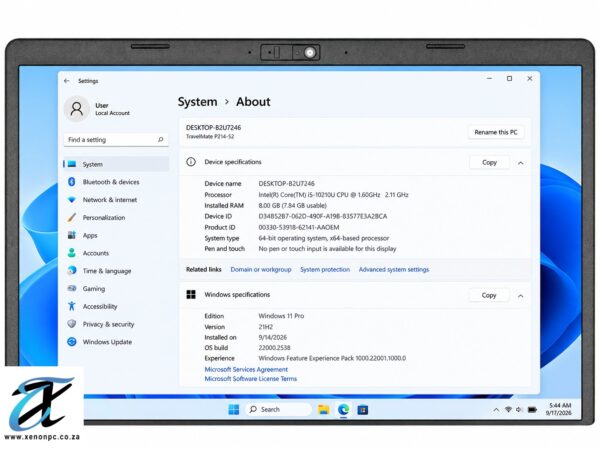
Task: Open Accounts settings page
Action: coord(116,253)
